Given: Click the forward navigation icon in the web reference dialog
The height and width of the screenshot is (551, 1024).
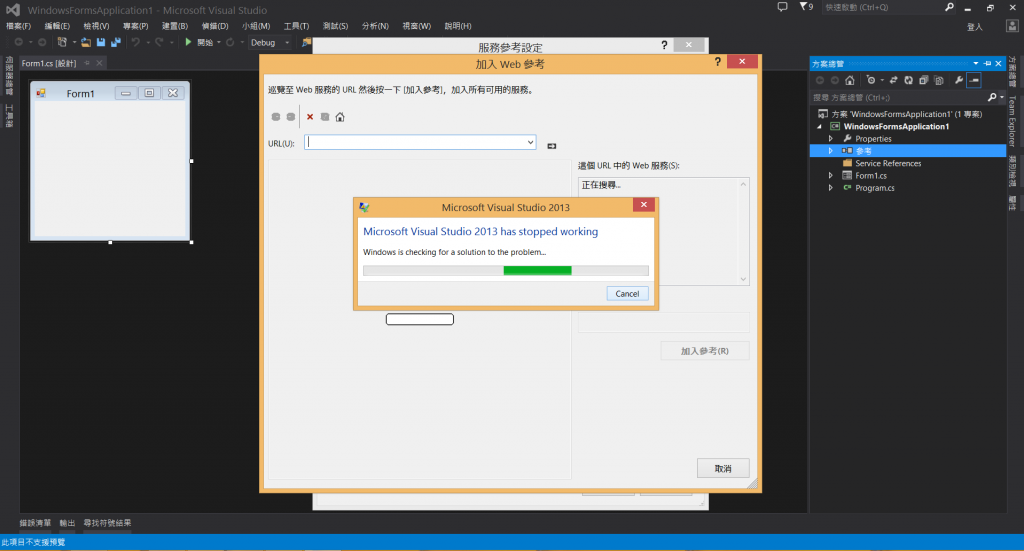Looking at the screenshot, I should click(291, 117).
